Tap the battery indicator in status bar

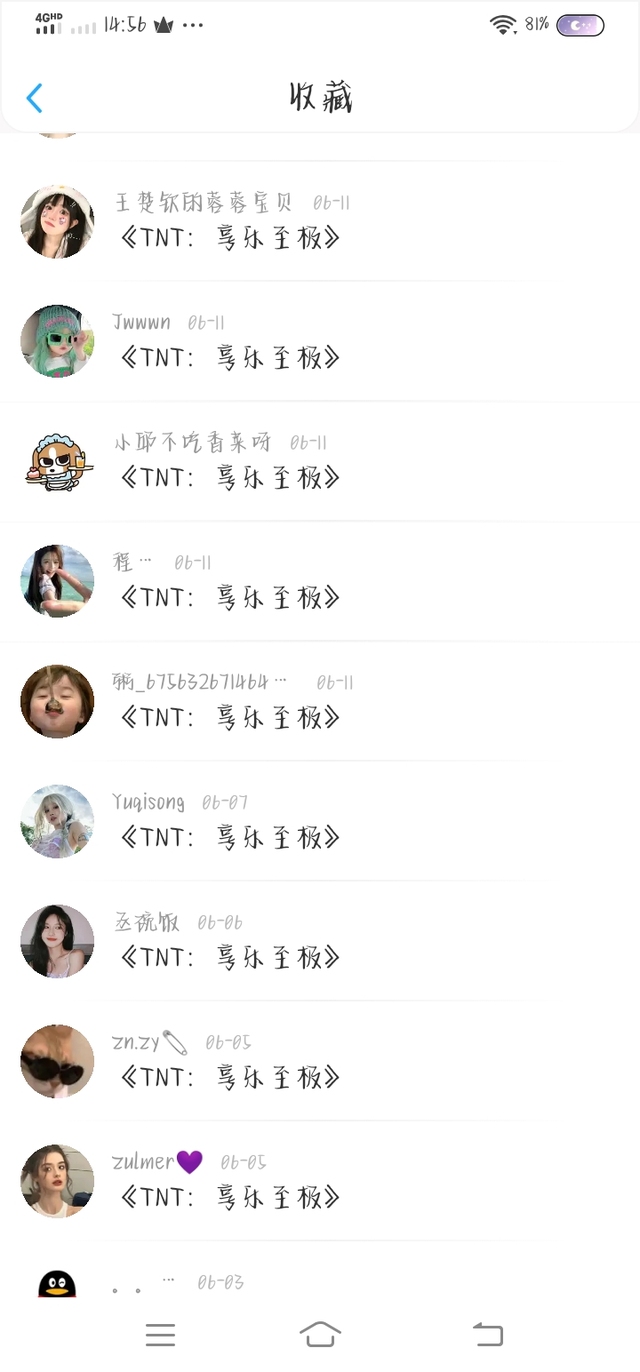pyautogui.click(x=580, y=25)
